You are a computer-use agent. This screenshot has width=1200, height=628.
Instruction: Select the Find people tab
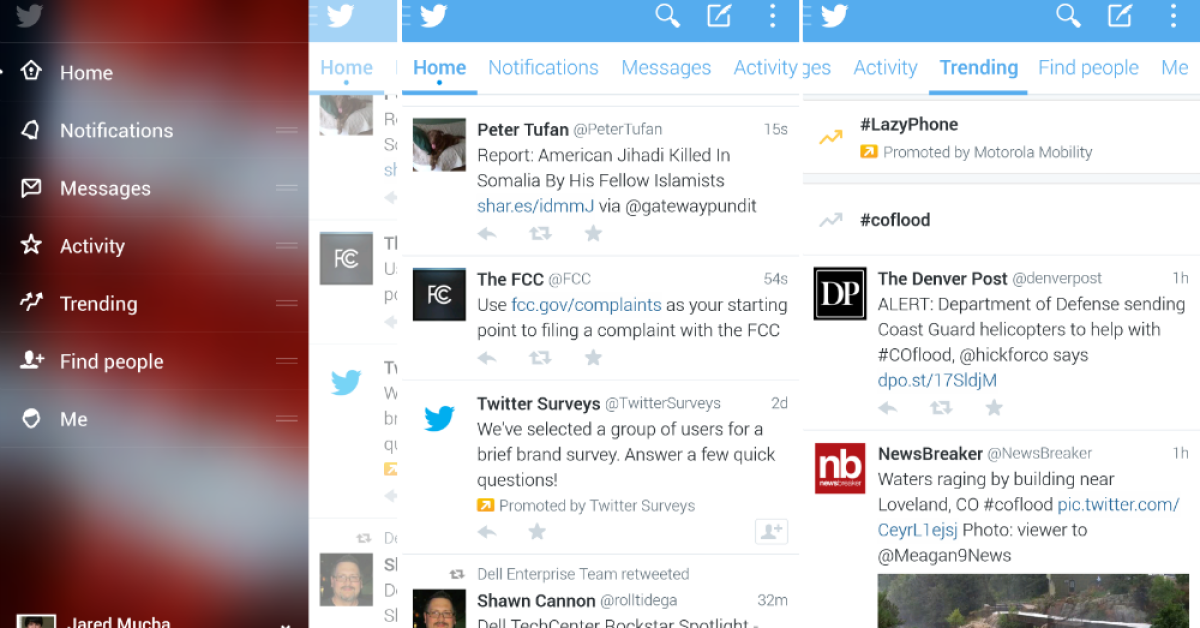[1088, 68]
